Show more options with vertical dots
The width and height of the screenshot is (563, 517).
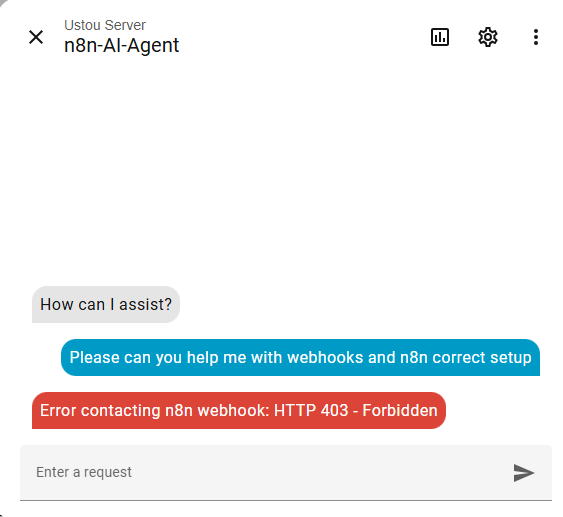point(535,37)
